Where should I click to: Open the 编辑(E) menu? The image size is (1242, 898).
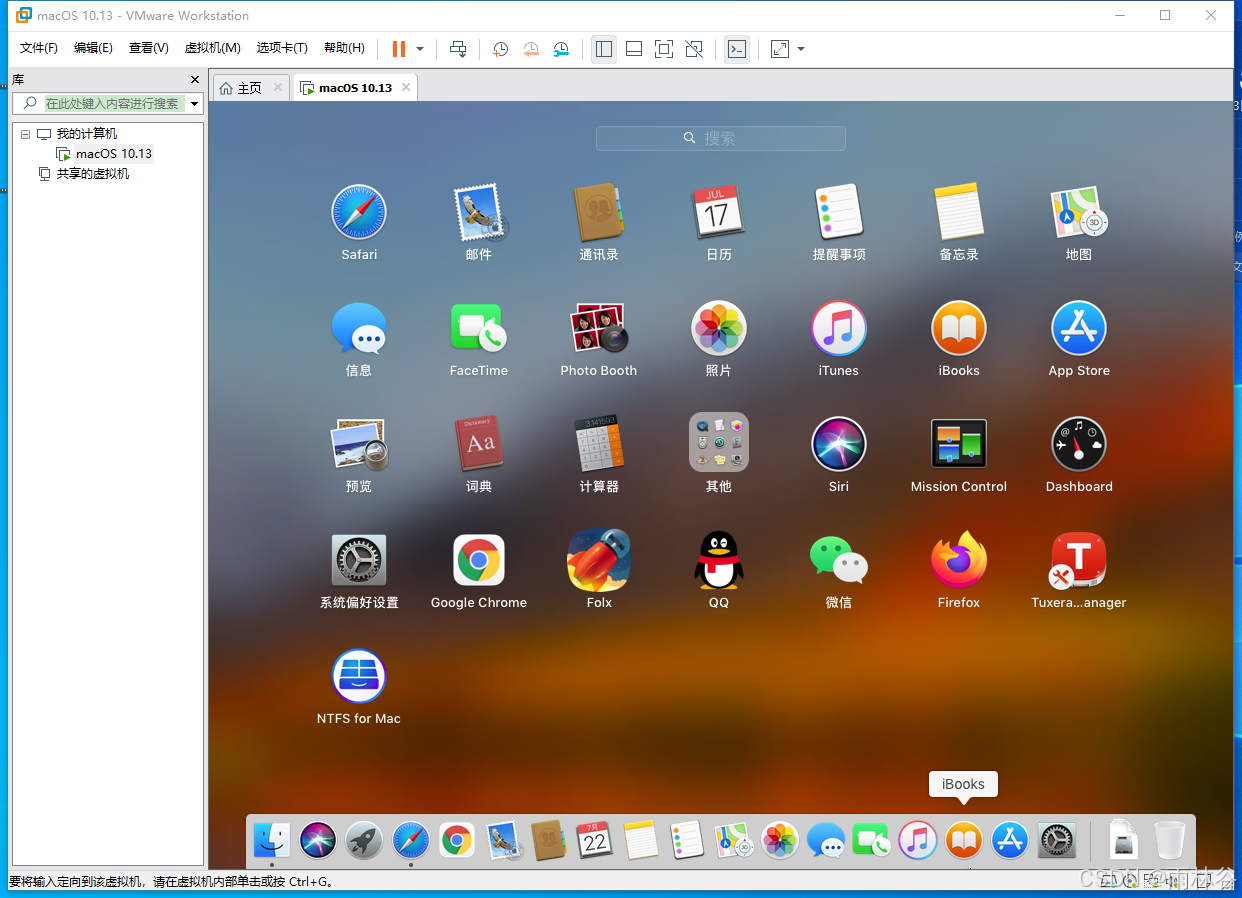pyautogui.click(x=93, y=48)
